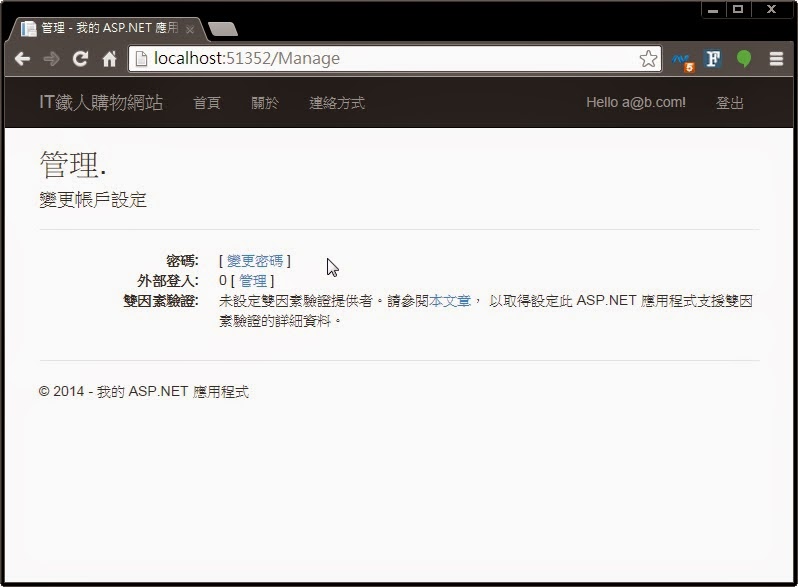The image size is (798, 587).
Task: Click the © 2014 - 我的 ASP.NET 應用程式 footer
Action: tap(144, 392)
